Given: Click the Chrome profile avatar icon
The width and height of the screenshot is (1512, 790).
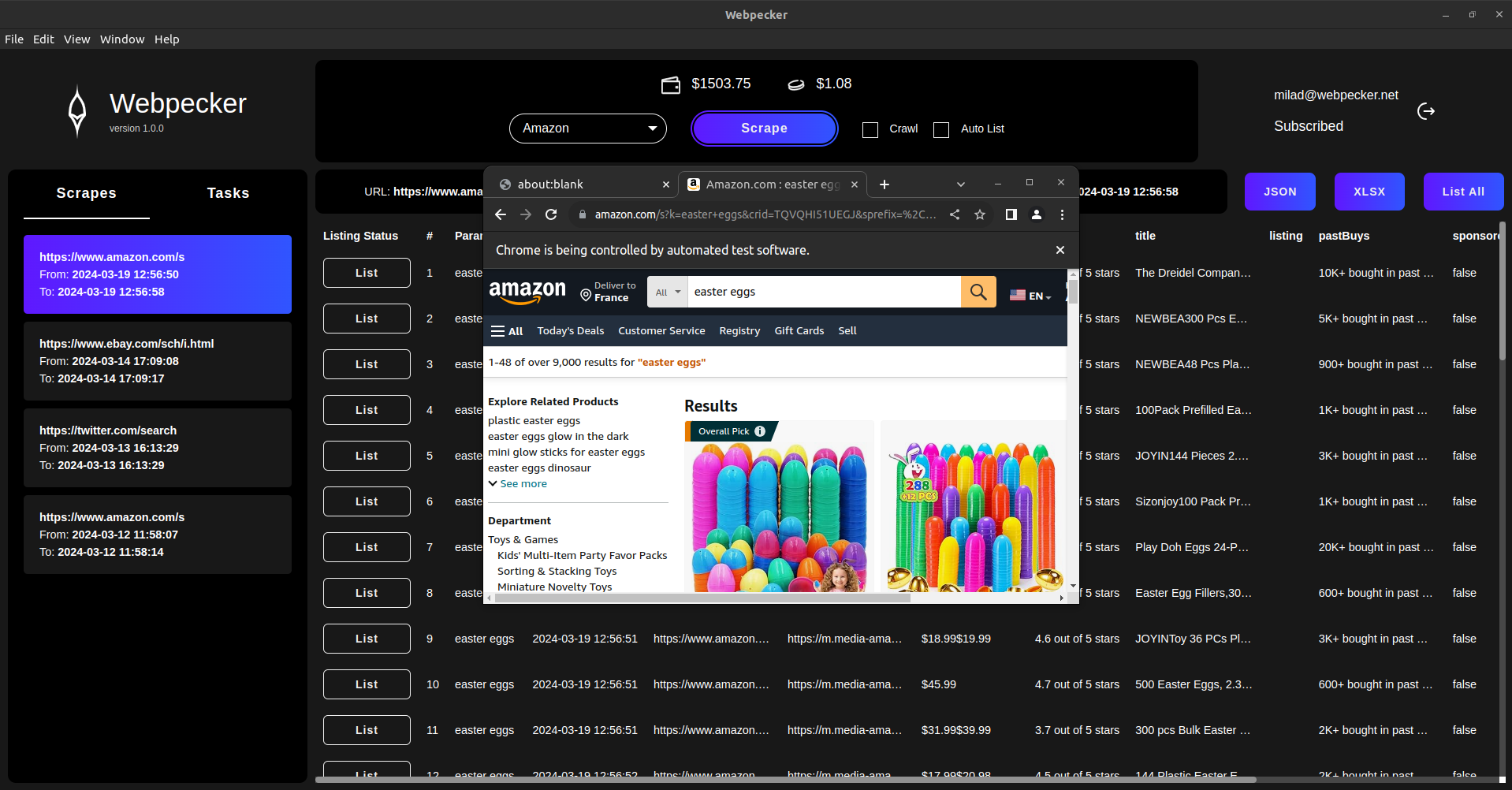Looking at the screenshot, I should [x=1037, y=214].
